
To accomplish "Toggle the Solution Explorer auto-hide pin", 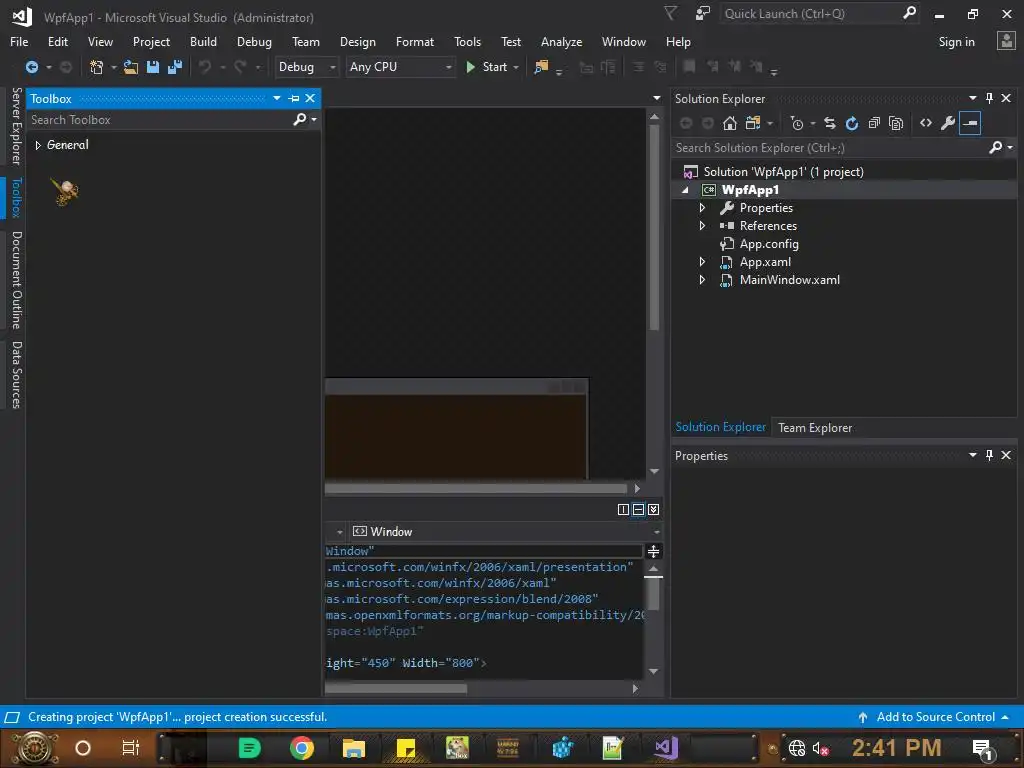I will point(989,98).
